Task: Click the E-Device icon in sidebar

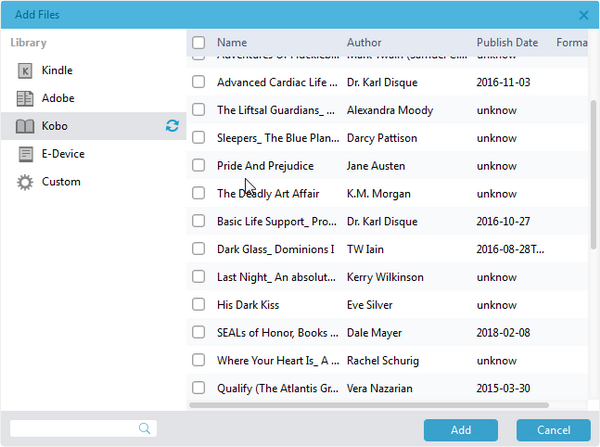Action: click(x=25, y=154)
